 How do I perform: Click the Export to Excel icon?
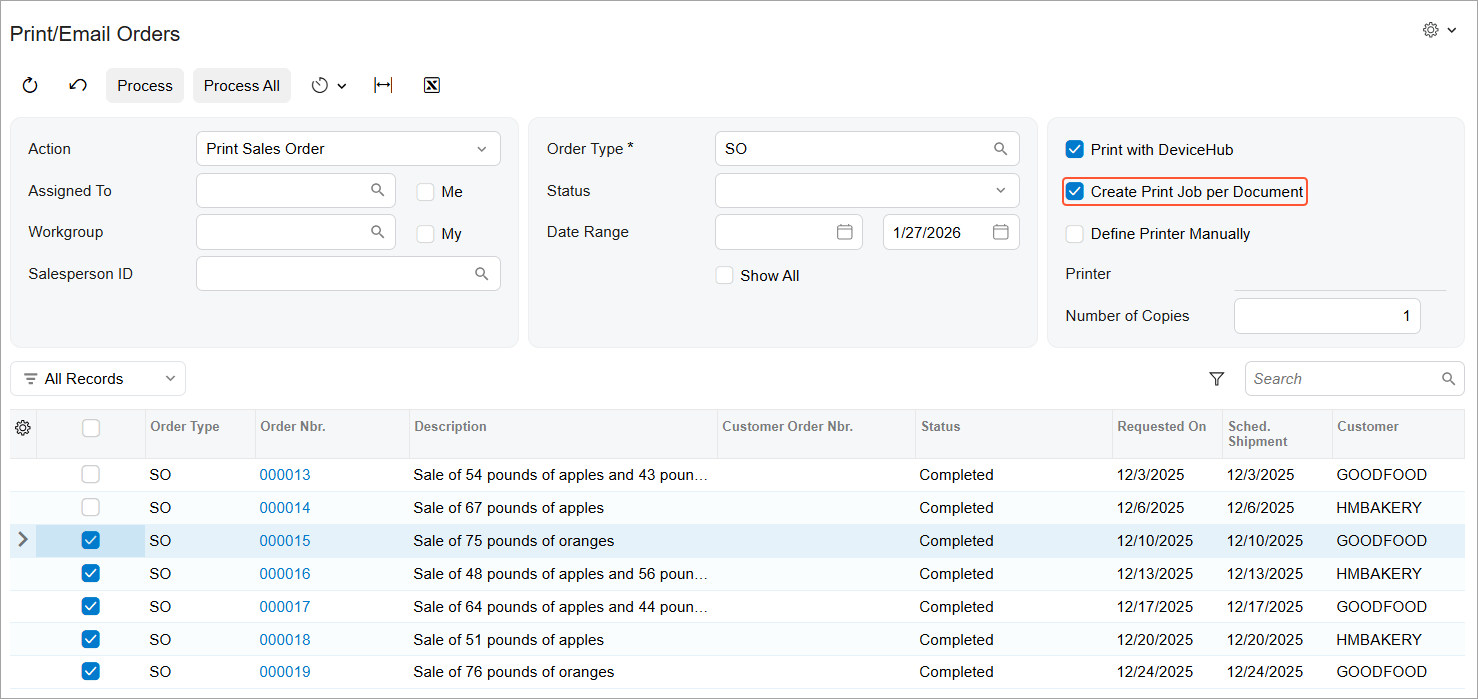(x=432, y=86)
